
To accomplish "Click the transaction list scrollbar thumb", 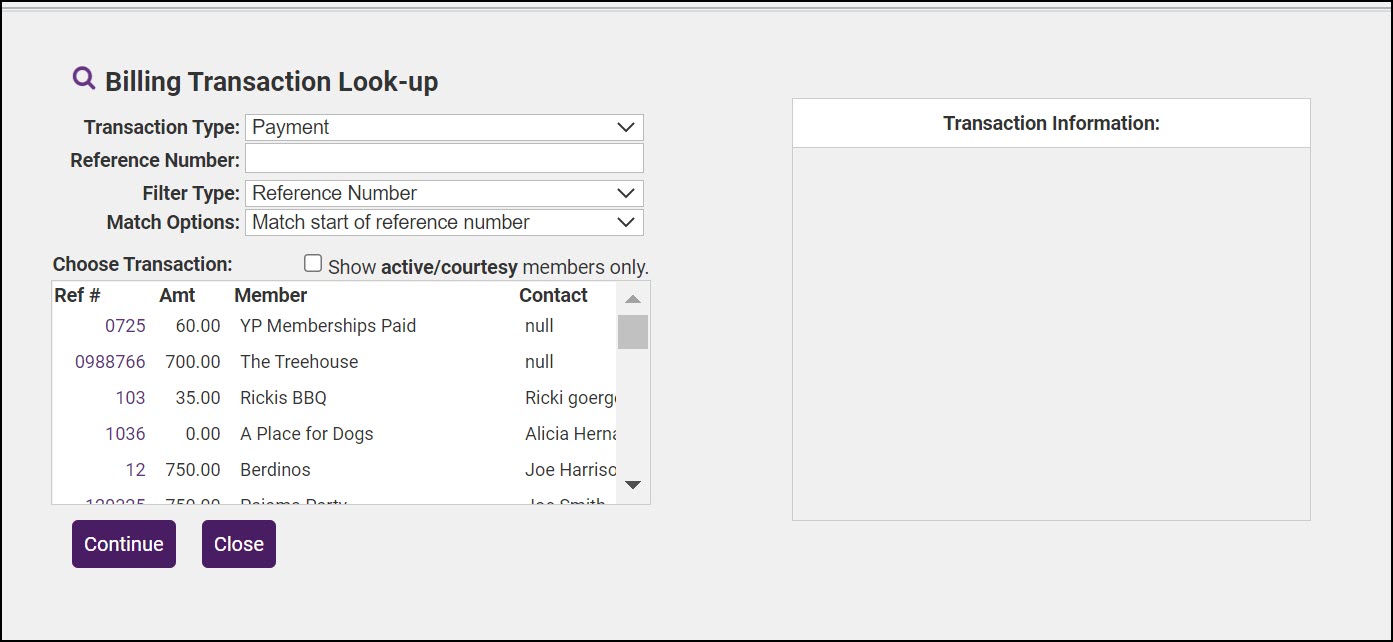I will pos(632,331).
